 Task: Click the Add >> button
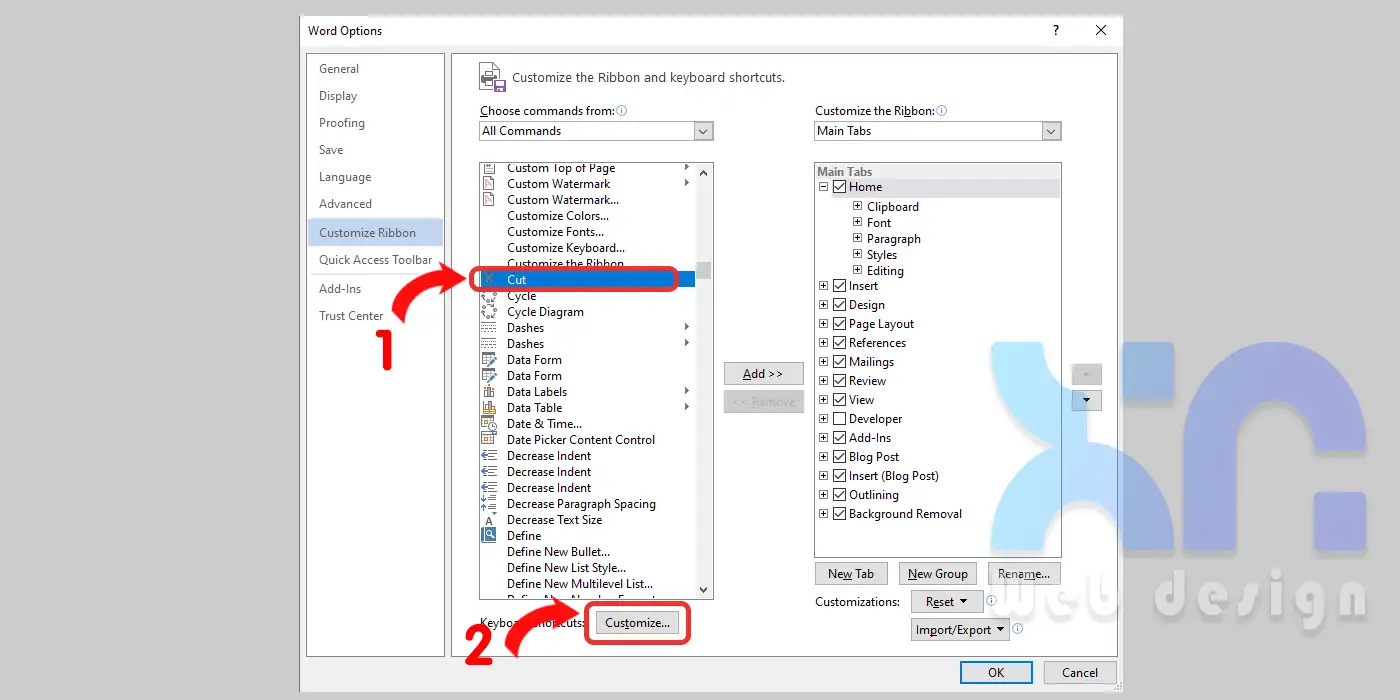764,374
